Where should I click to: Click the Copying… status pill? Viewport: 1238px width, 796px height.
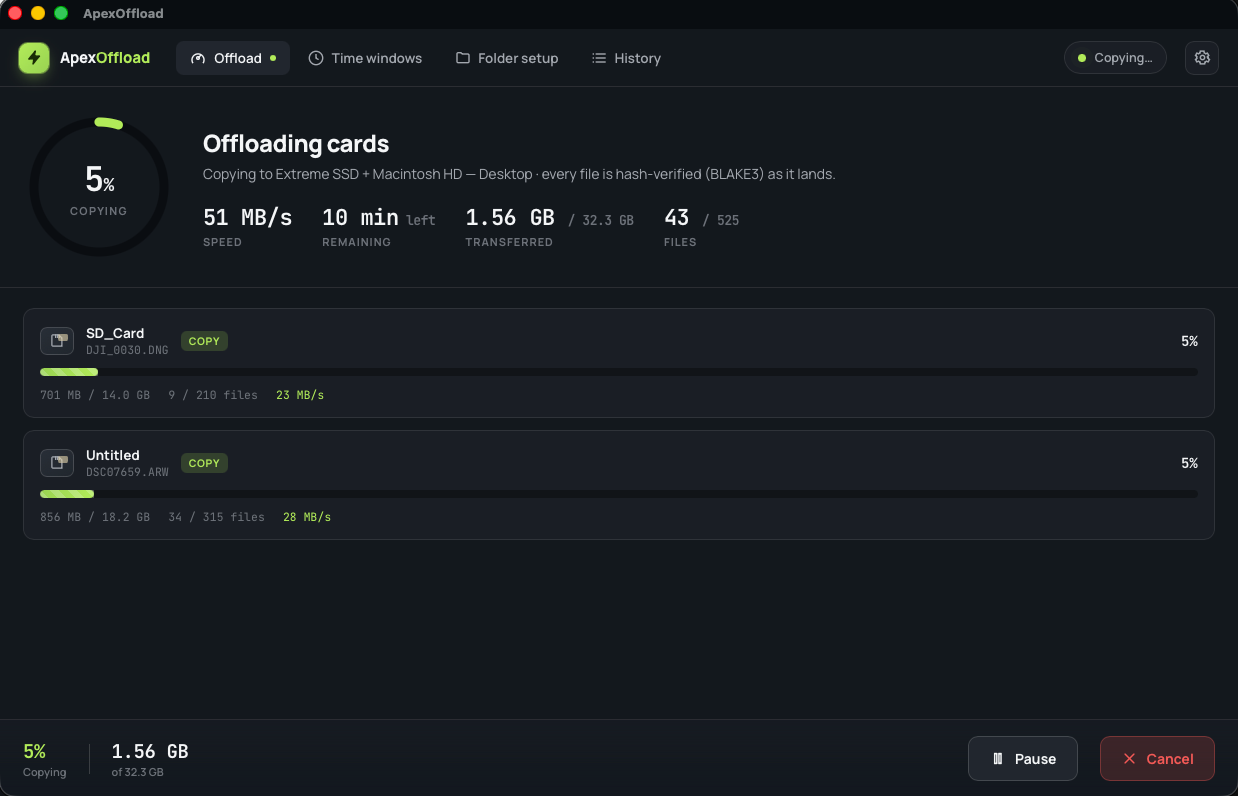[1115, 58]
